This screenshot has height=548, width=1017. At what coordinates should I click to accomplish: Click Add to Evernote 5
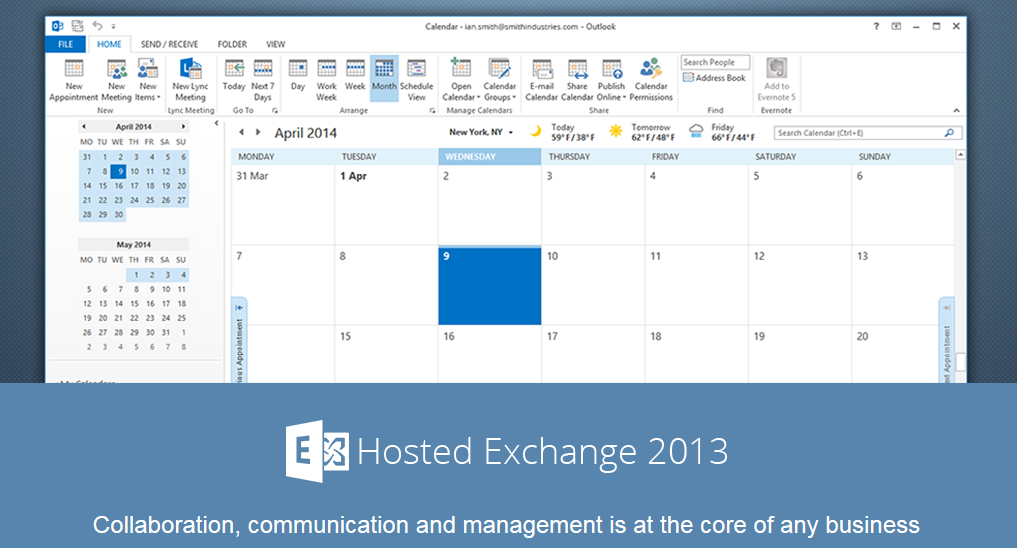point(776,80)
